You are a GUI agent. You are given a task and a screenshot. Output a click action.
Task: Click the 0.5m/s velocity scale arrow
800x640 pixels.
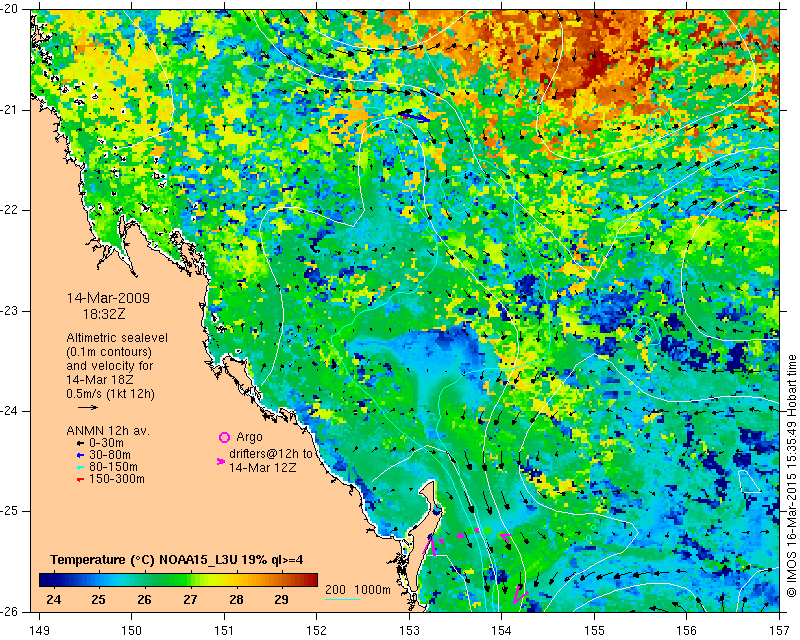(x=88, y=407)
